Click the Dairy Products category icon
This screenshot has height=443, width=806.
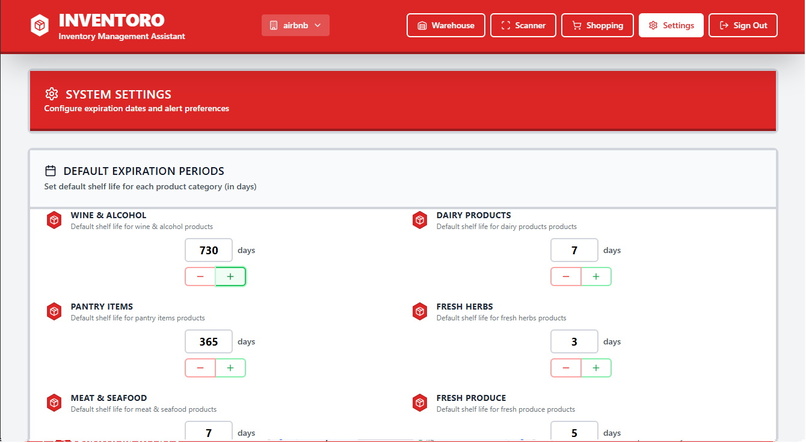[x=420, y=220]
